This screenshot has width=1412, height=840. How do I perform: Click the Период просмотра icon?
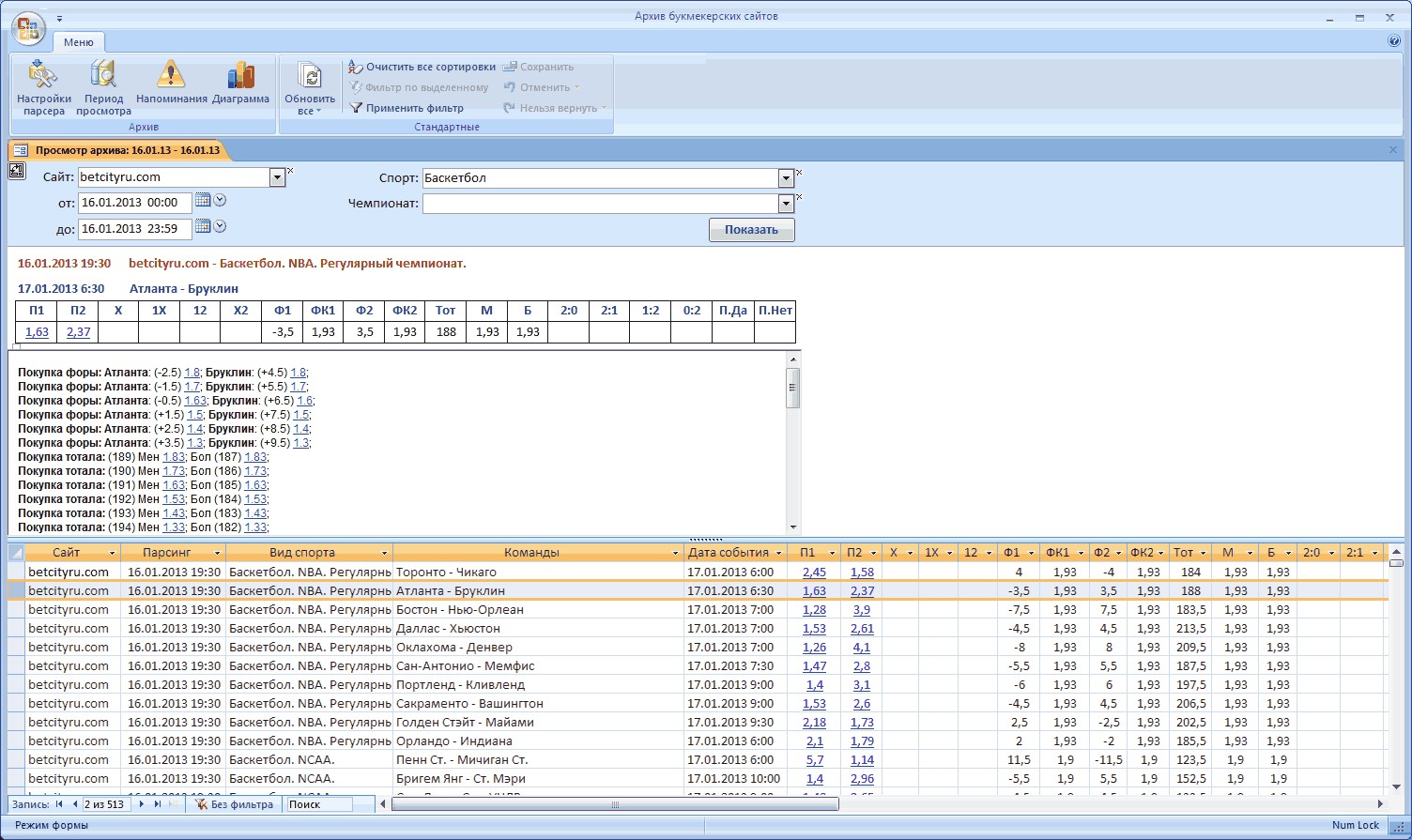click(x=103, y=77)
